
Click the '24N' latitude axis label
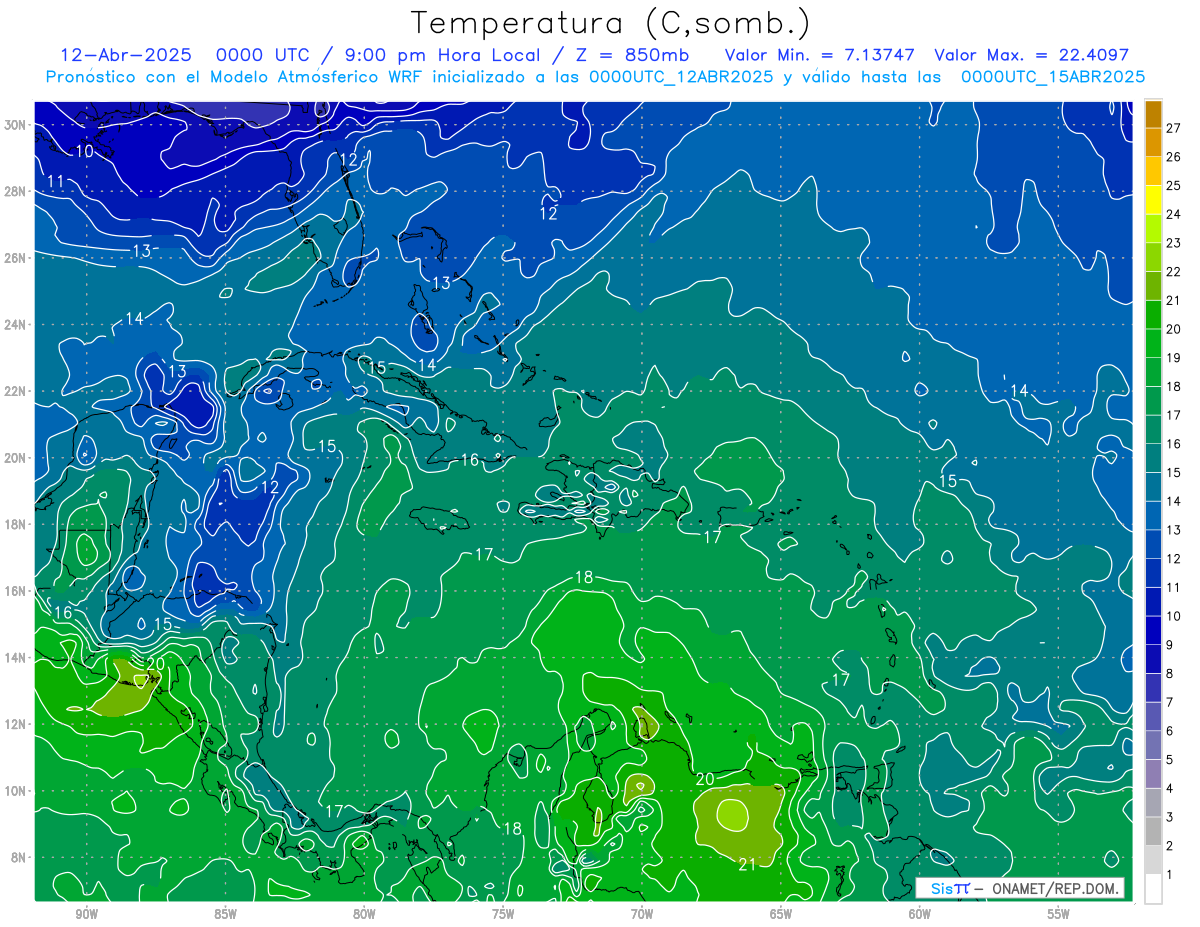(x=17, y=324)
